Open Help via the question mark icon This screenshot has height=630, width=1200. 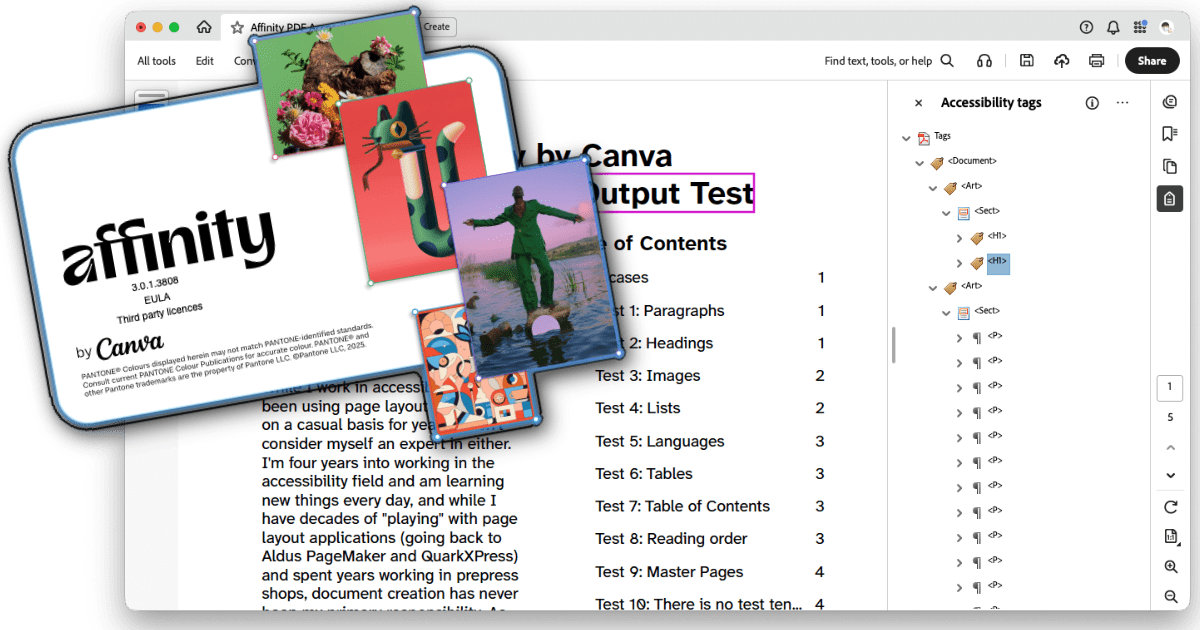pyautogui.click(x=1087, y=27)
